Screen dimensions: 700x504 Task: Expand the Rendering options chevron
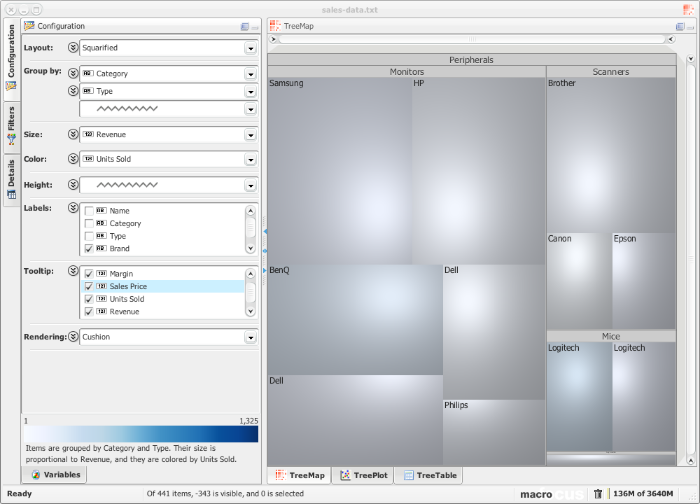click(72, 337)
